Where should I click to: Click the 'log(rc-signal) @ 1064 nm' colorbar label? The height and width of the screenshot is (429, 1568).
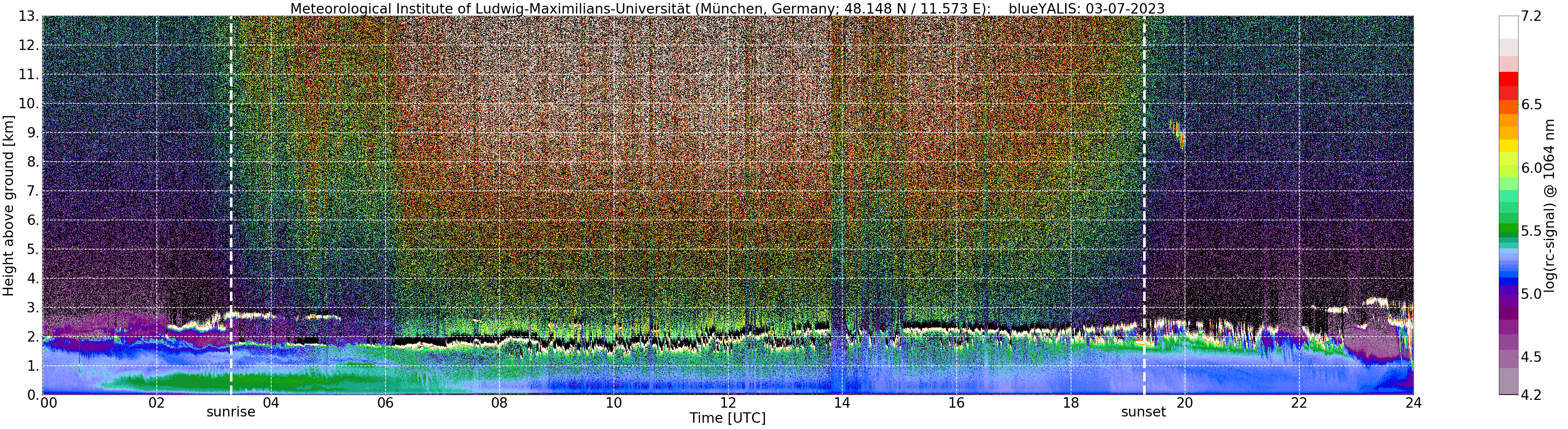tap(1550, 207)
